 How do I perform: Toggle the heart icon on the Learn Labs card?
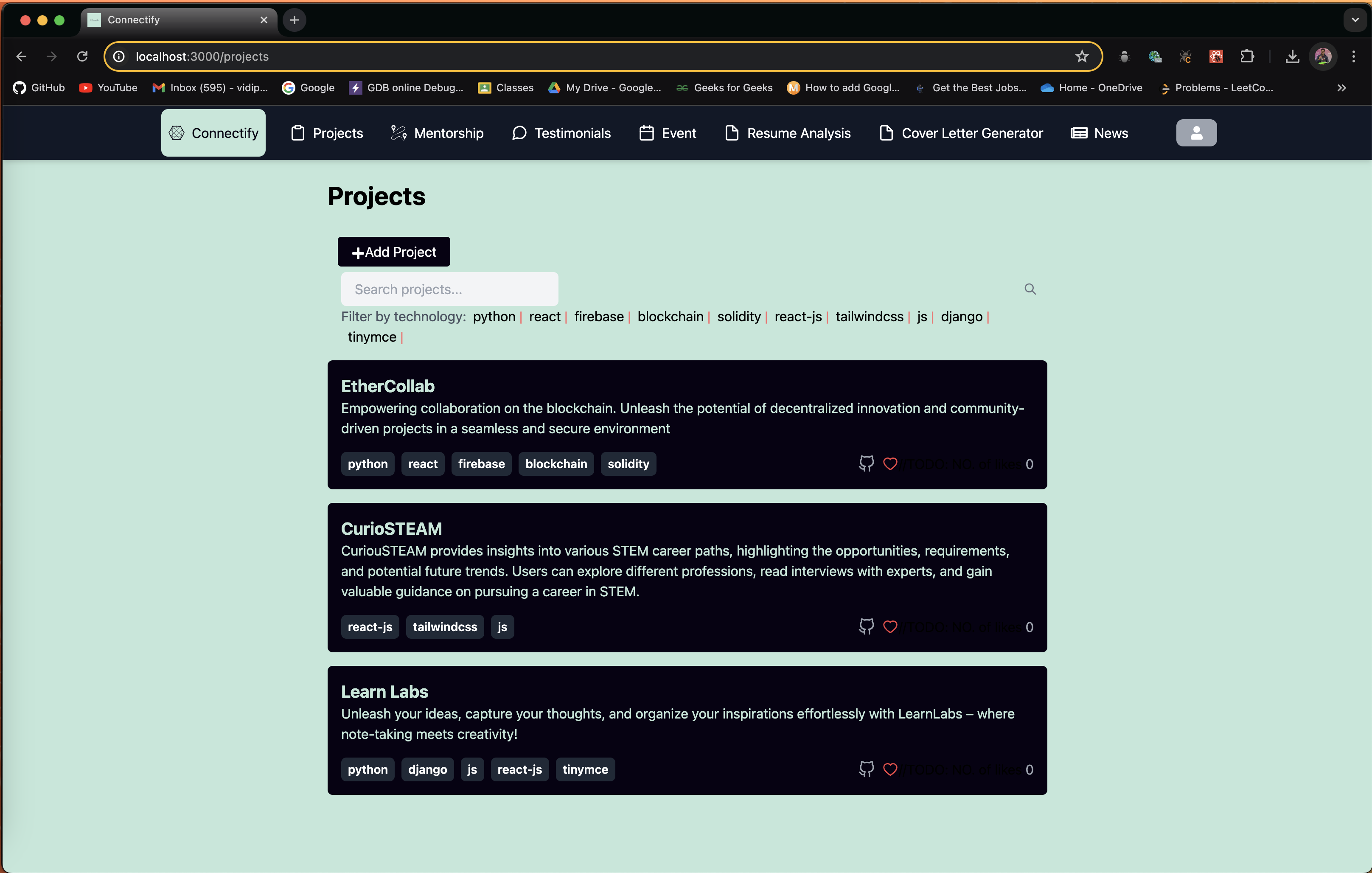click(890, 769)
